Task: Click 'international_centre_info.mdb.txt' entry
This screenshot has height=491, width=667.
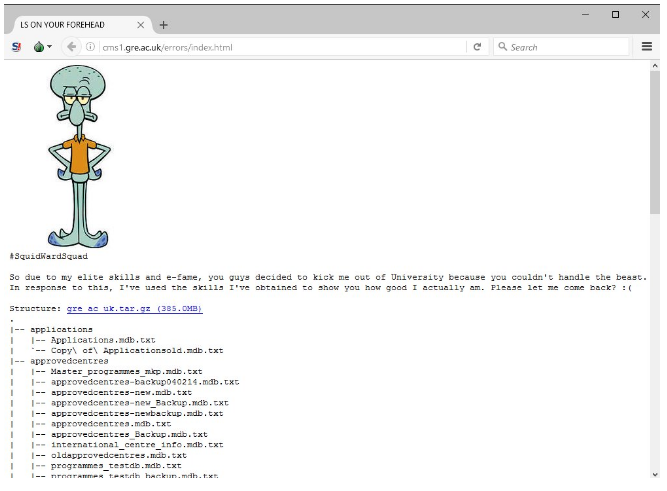Action: point(137,445)
